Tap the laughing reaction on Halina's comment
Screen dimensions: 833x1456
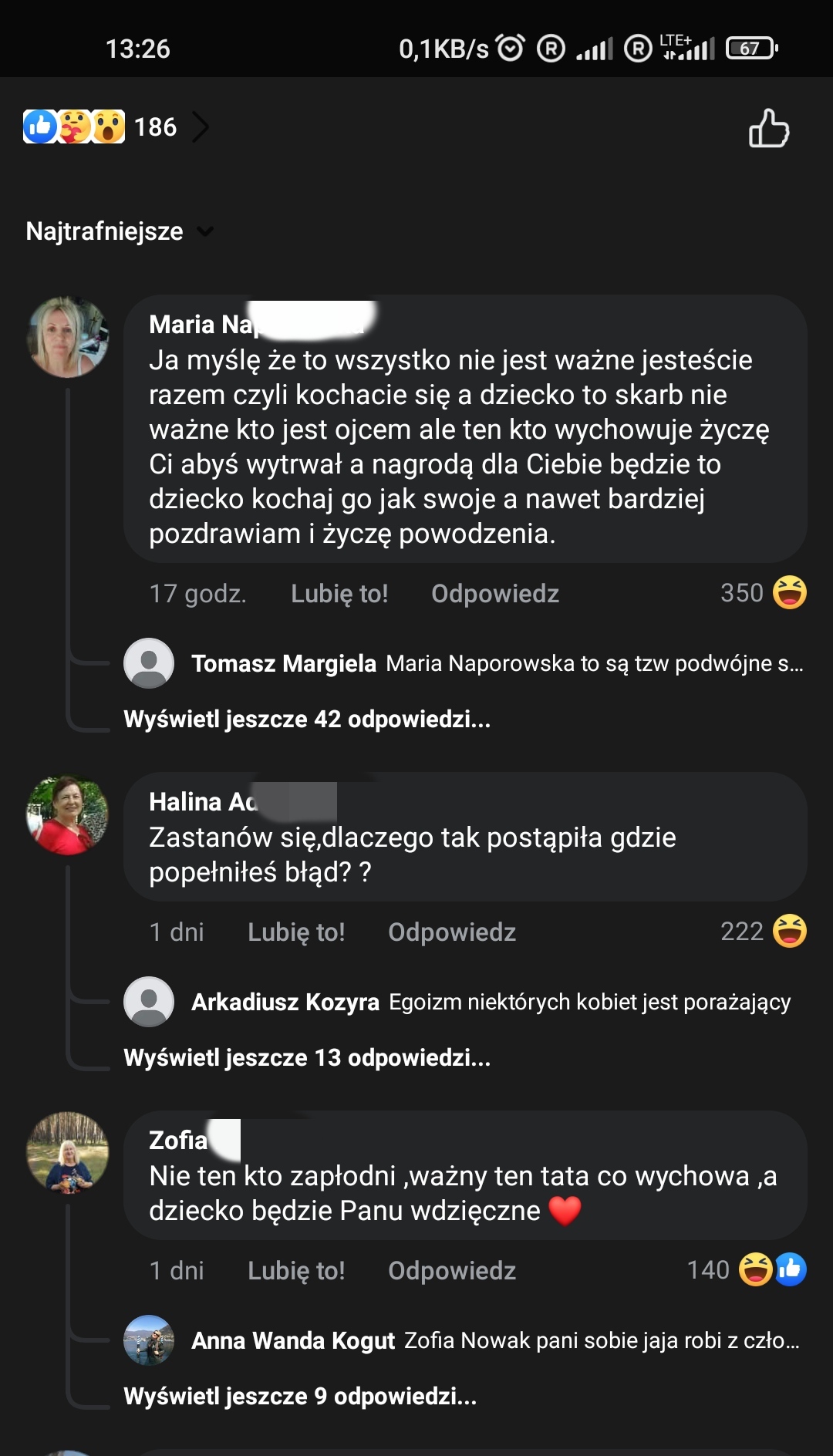789,931
